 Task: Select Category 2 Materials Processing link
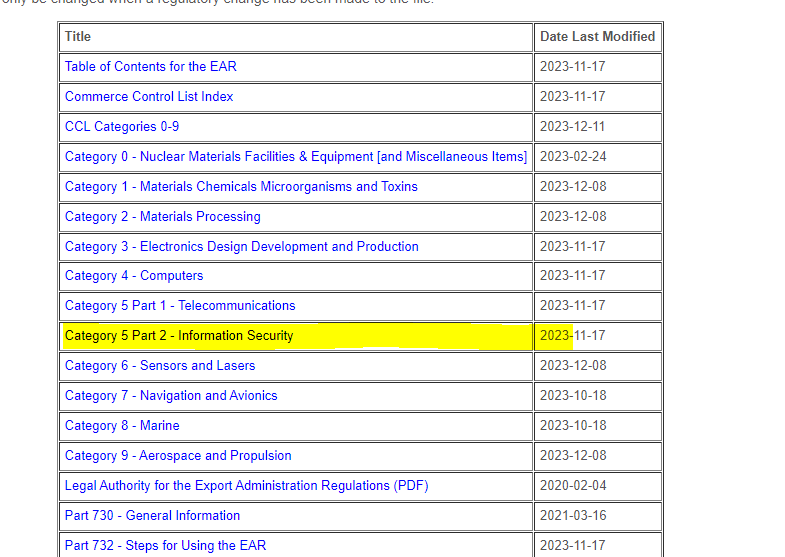coord(162,217)
